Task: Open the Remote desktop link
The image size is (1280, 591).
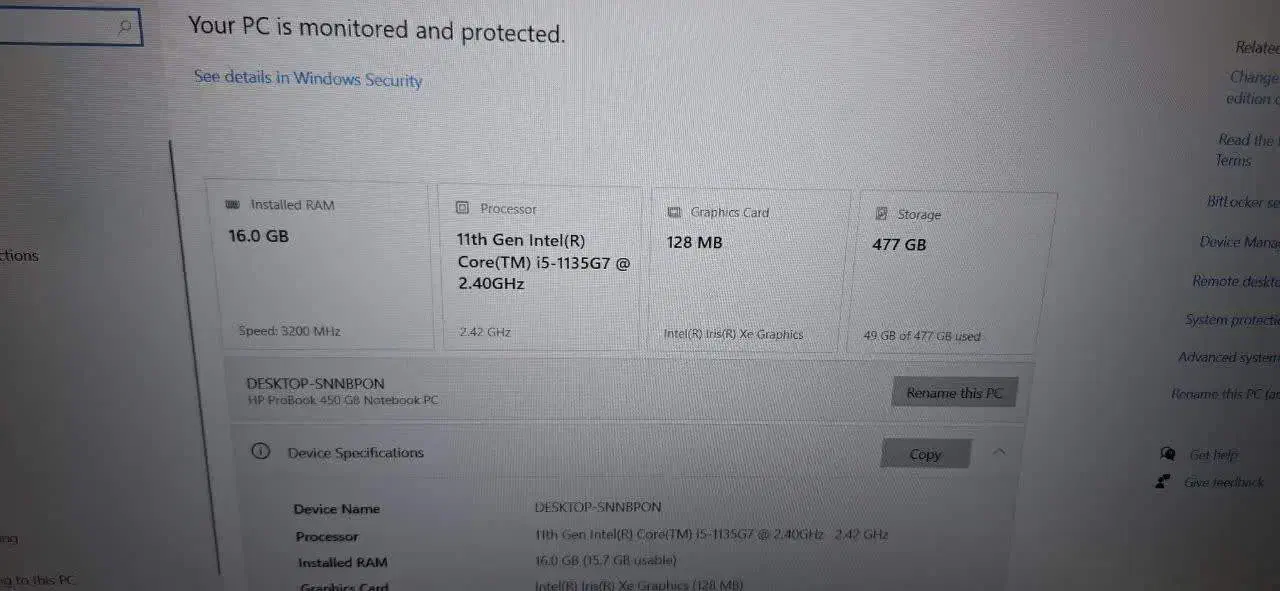Action: coord(1236,281)
